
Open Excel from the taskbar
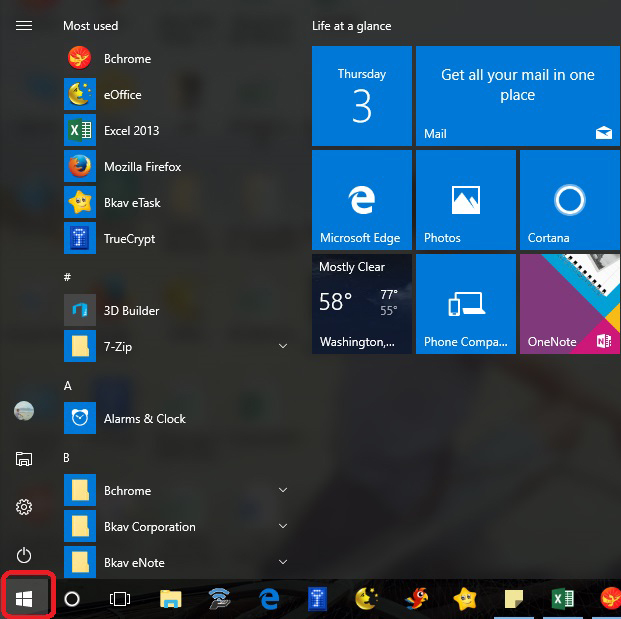point(563,598)
